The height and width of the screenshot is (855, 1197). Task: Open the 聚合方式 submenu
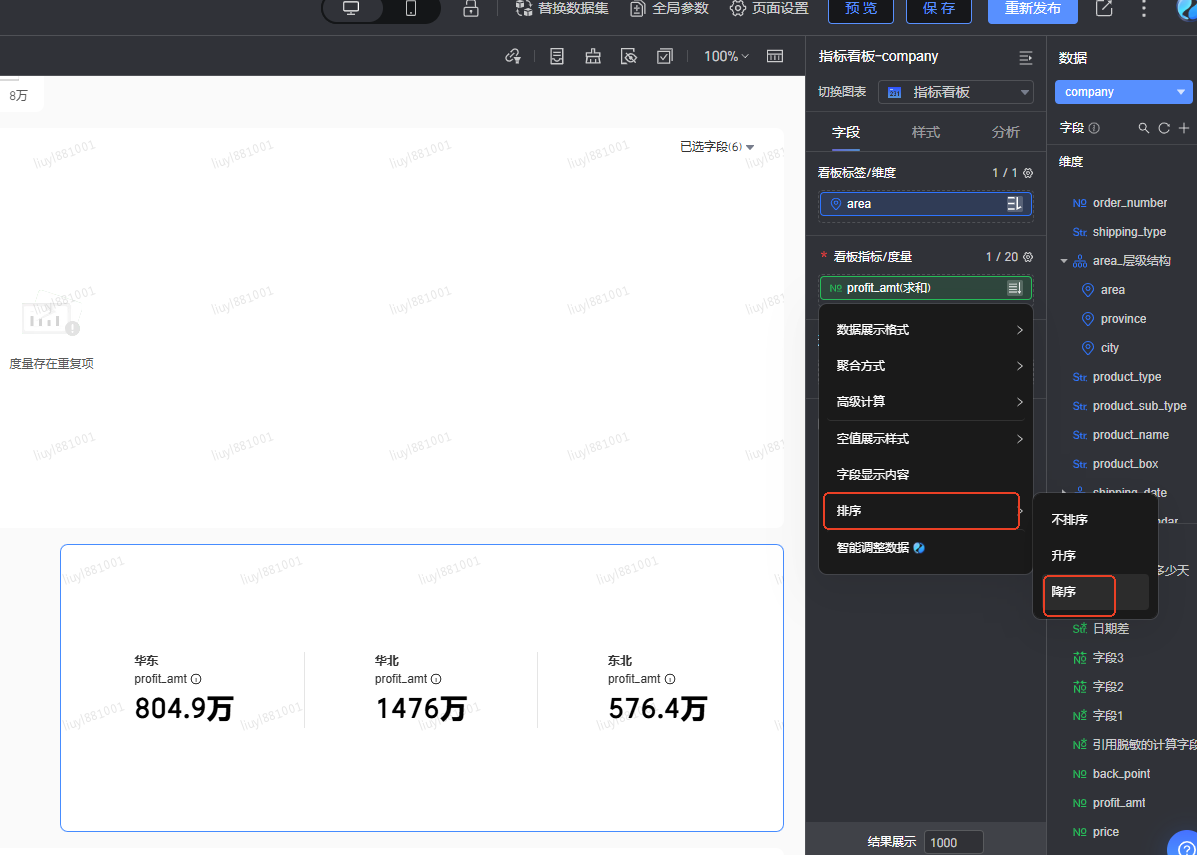coord(925,366)
